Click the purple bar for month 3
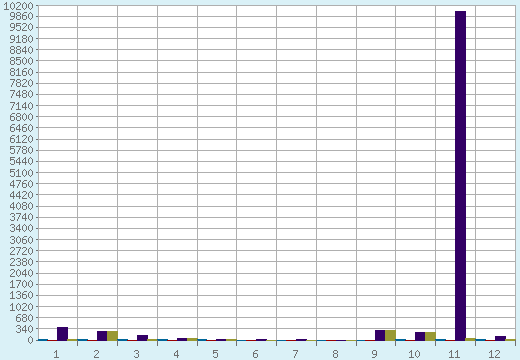Screen dimensions: 520x360 (142, 338)
